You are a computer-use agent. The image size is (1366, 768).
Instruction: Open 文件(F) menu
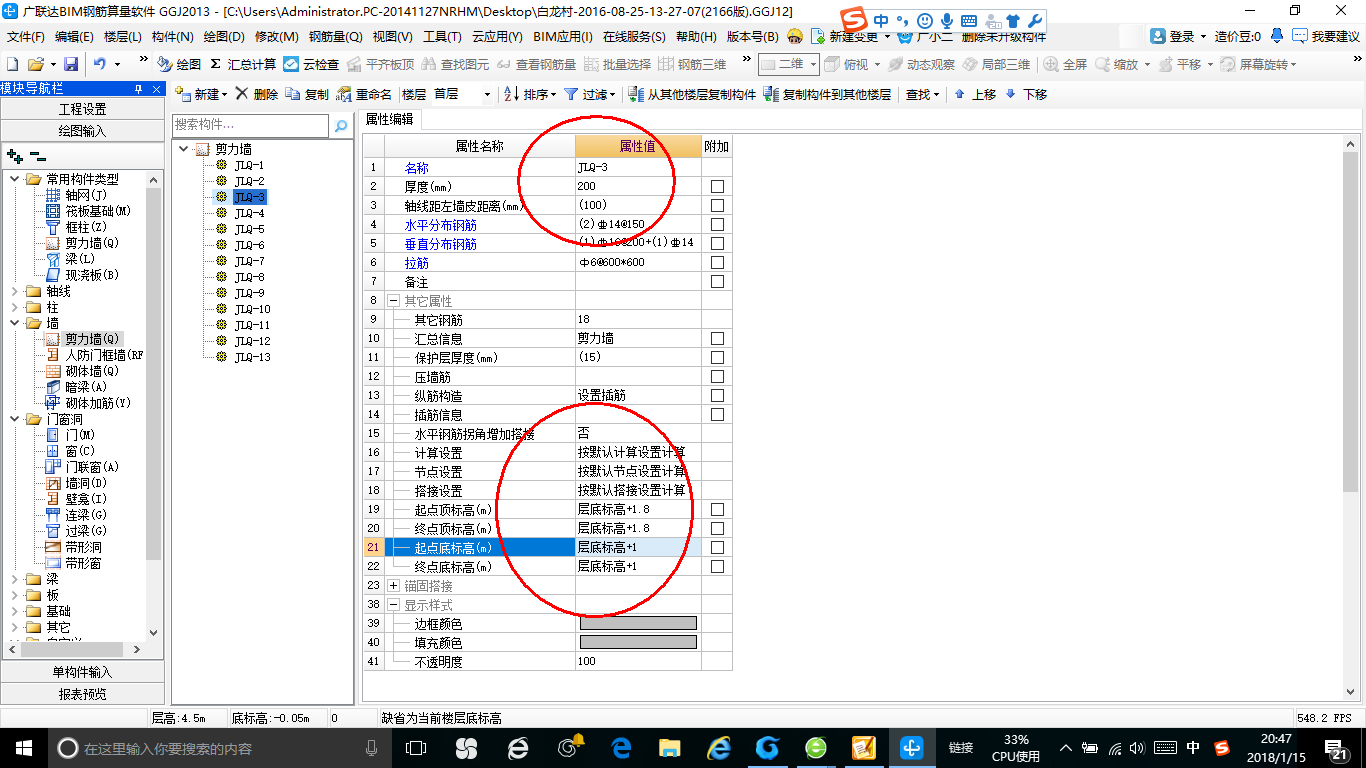(25, 37)
